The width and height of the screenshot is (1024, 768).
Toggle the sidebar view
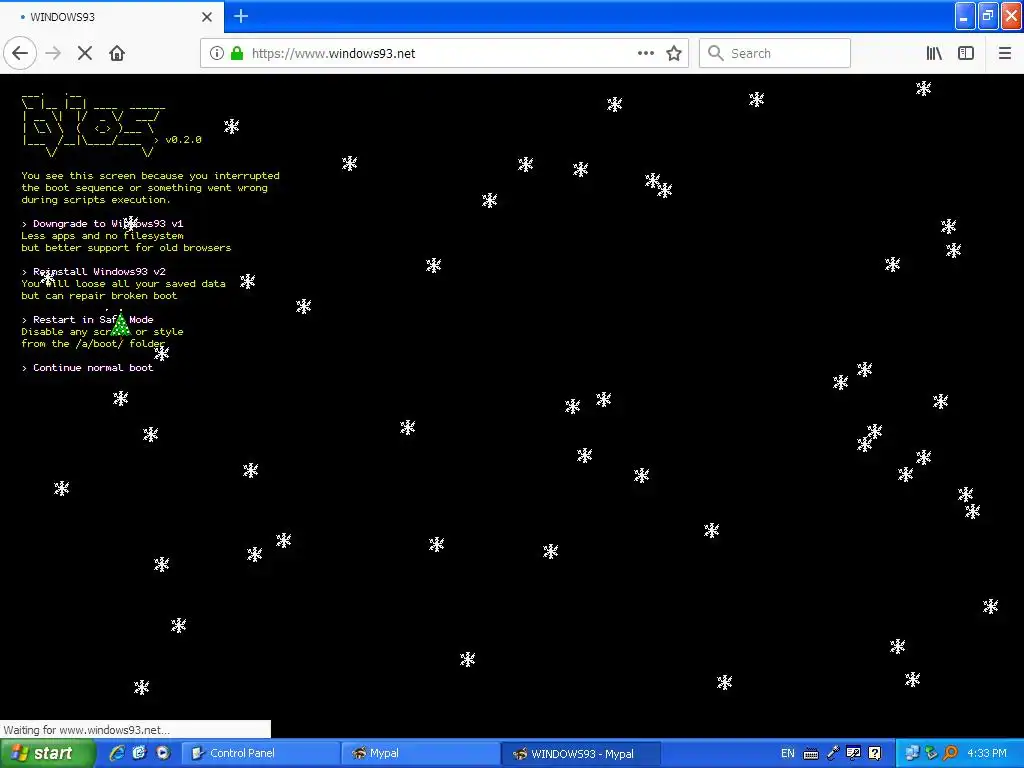pos(966,54)
